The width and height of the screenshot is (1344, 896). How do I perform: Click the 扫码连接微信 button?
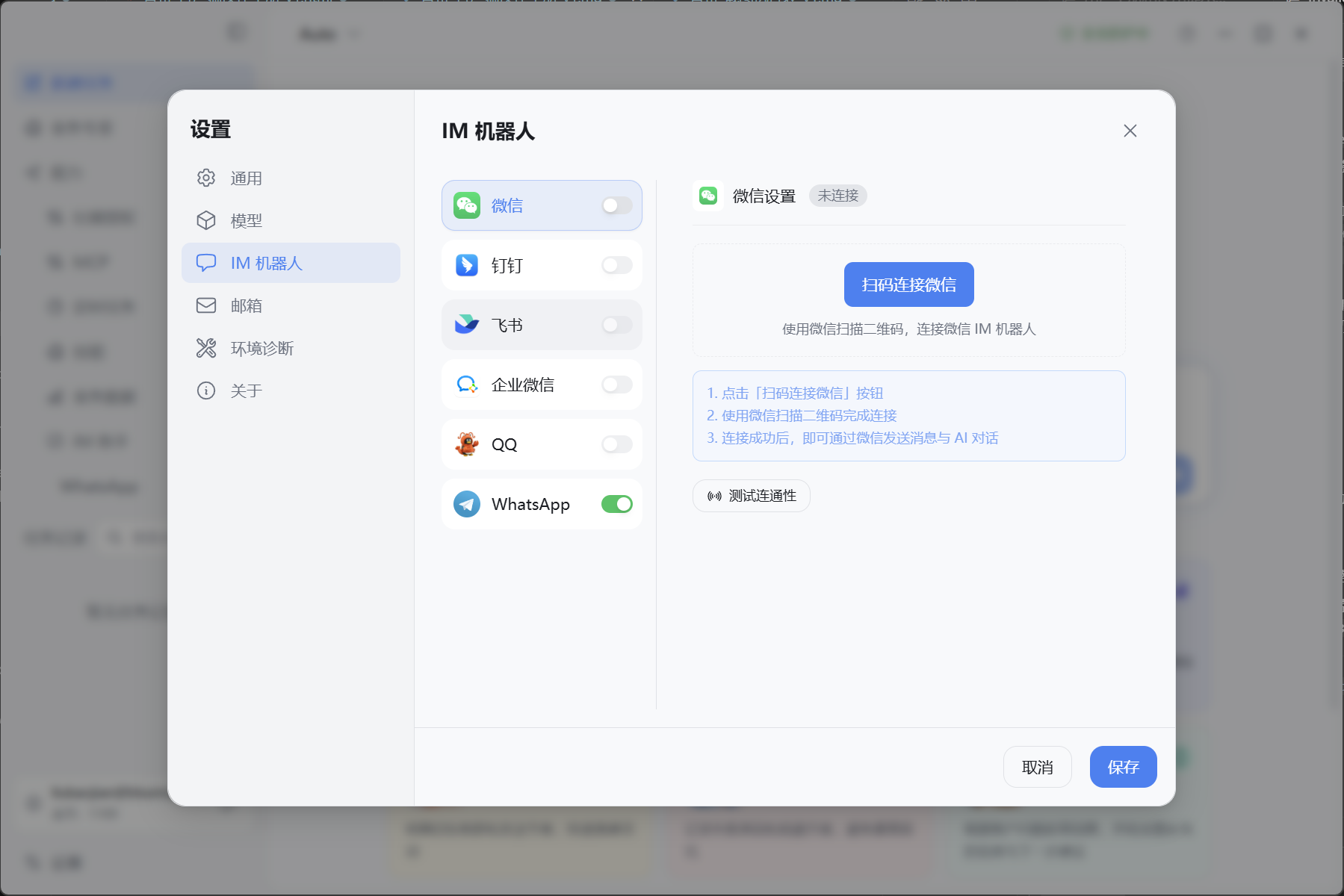pyautogui.click(x=908, y=284)
